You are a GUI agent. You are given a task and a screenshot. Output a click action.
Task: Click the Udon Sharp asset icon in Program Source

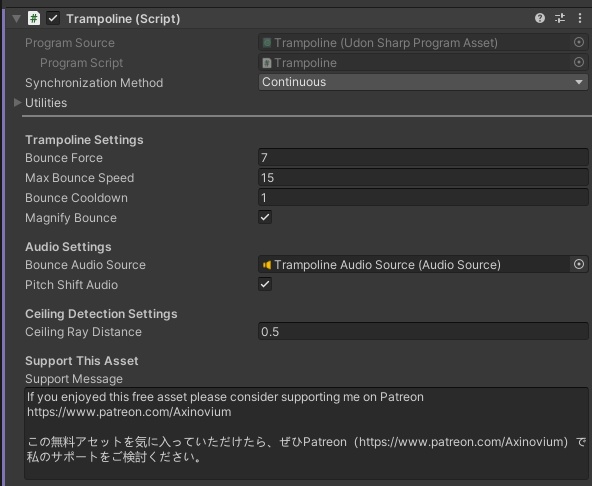[x=267, y=43]
